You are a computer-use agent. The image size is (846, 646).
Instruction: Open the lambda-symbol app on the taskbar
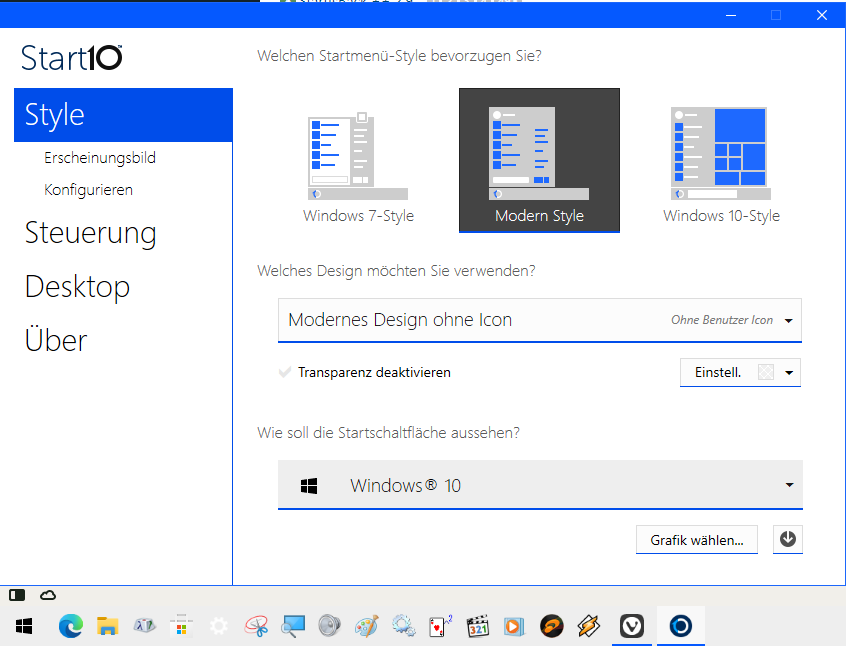[144, 626]
